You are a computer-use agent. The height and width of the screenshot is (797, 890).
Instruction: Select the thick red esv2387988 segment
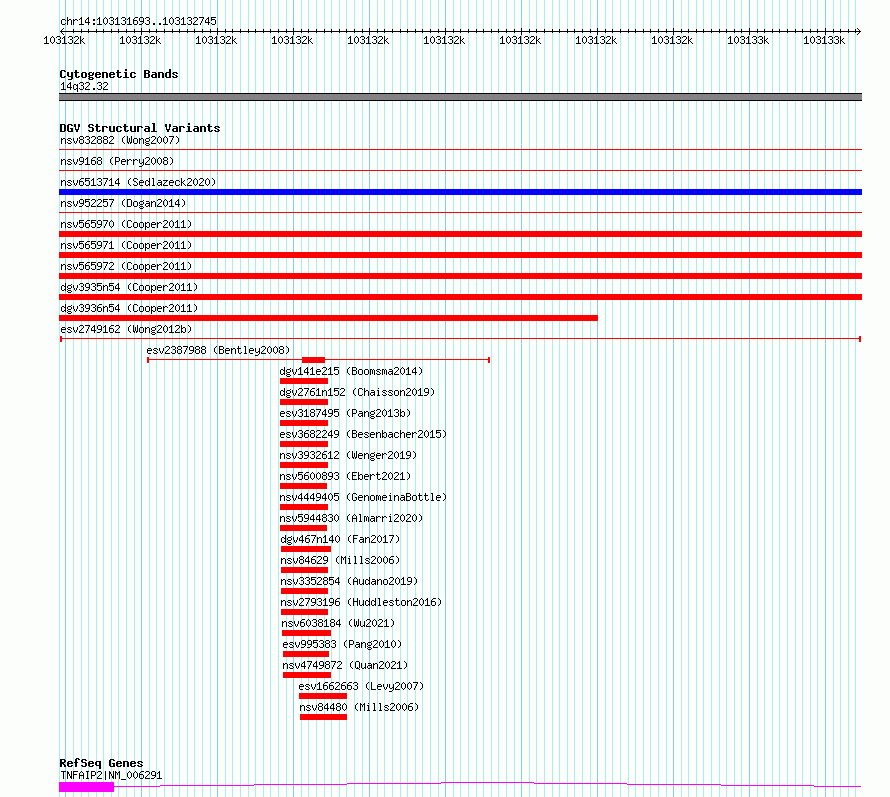(x=313, y=360)
